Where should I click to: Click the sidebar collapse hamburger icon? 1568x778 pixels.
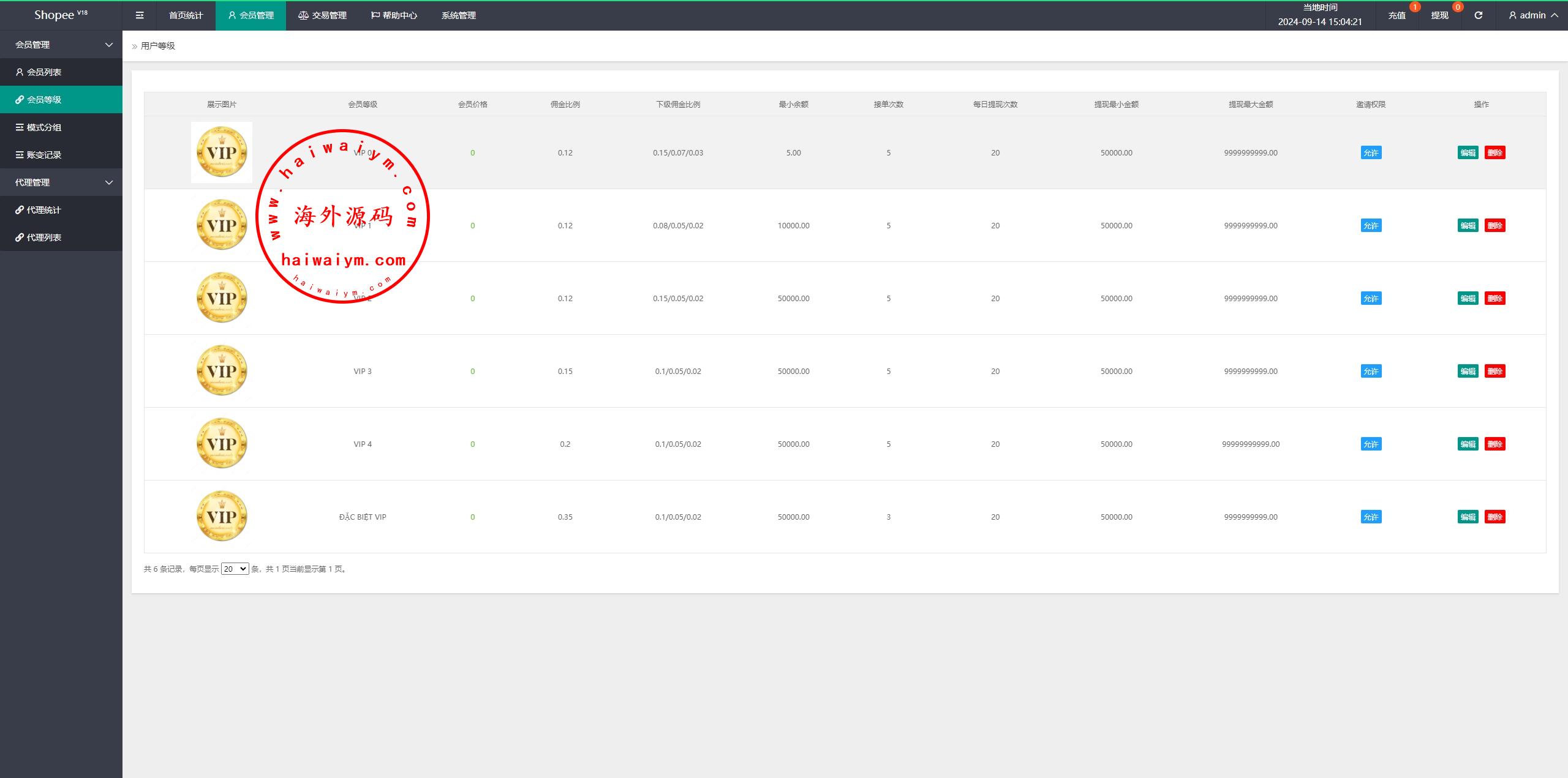tap(140, 15)
